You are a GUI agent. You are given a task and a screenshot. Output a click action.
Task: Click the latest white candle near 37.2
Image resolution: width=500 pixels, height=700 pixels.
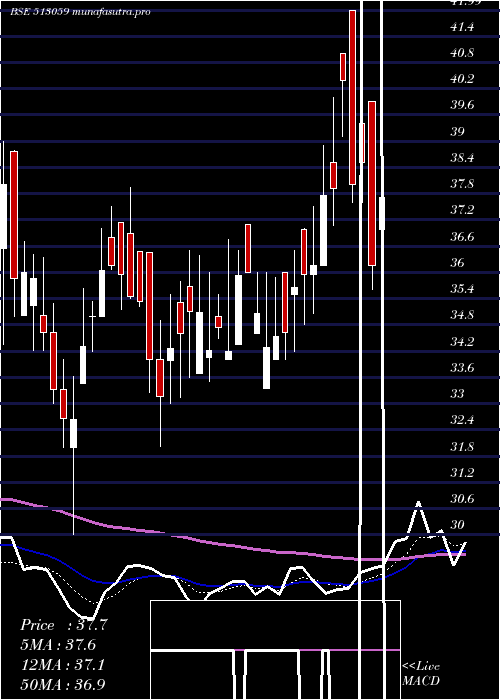[382, 213]
